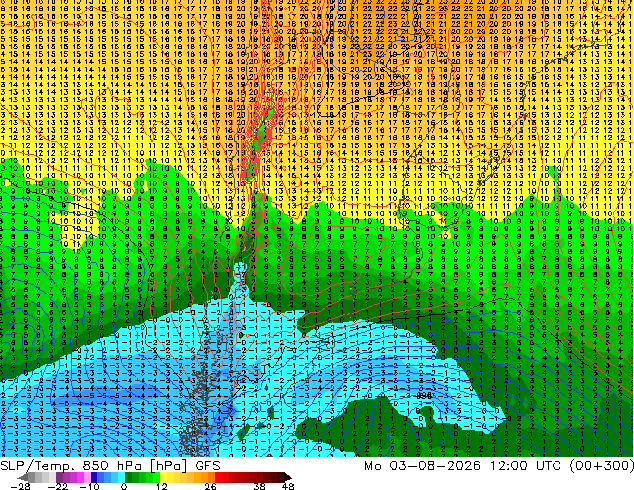This screenshot has height=490, width=634.
Task: Click the "26" label on the color scale
Action: tap(210, 486)
